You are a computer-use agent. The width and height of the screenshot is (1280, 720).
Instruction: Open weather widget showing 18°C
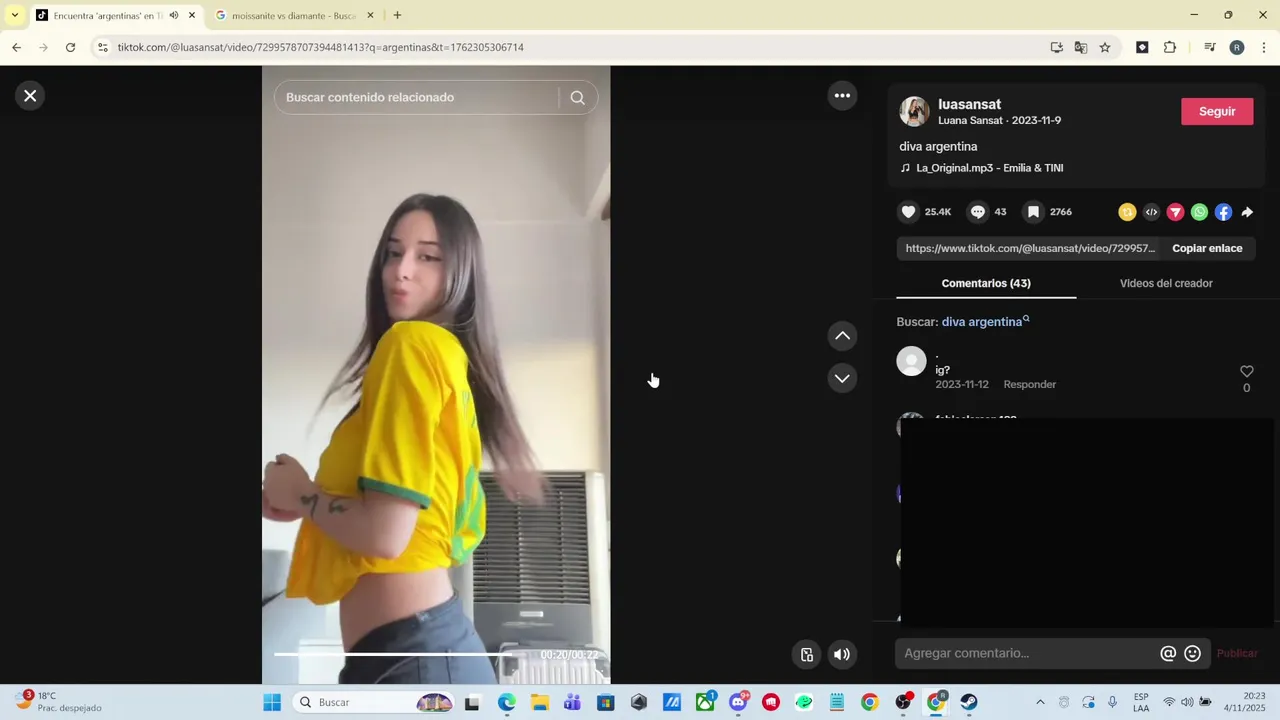pos(58,702)
